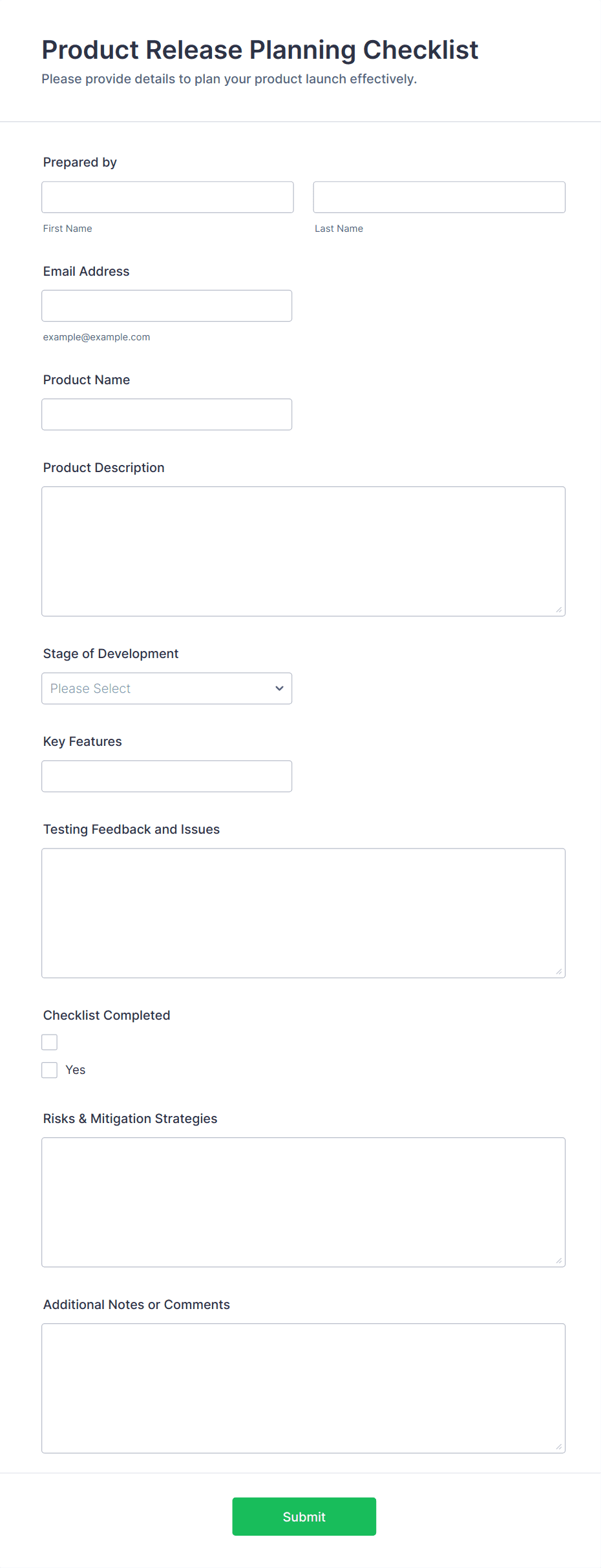601x1568 pixels.
Task: Click the Risks textarea resize handle
Action: tap(559, 1261)
